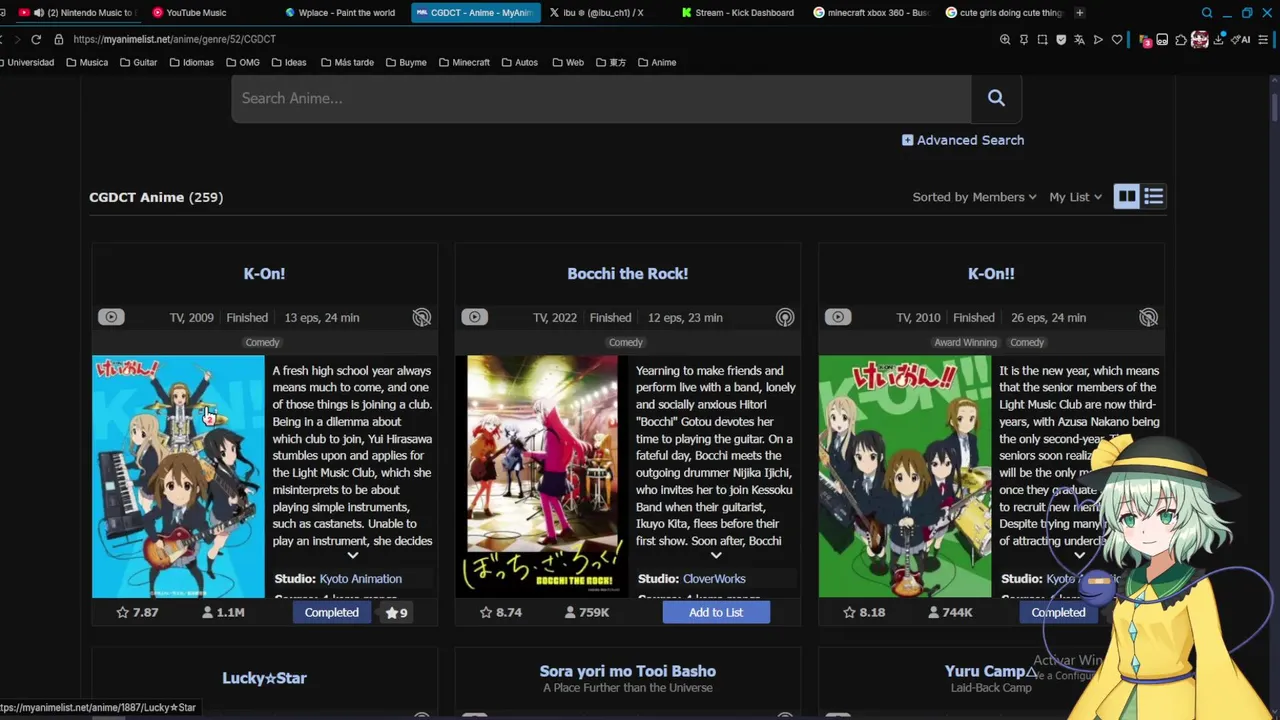Click the anime search magnifier button
Viewport: 1280px width, 720px height.
click(996, 98)
